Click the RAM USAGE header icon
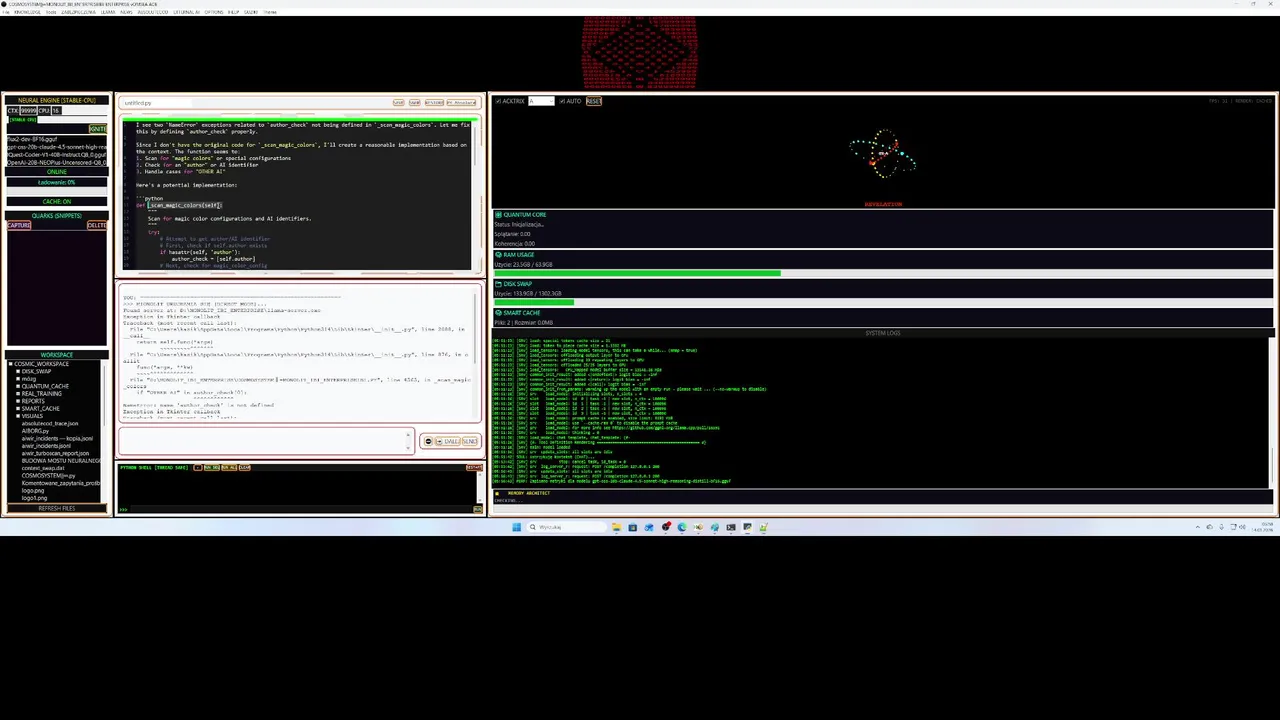The height and width of the screenshot is (720, 1280). (x=498, y=255)
